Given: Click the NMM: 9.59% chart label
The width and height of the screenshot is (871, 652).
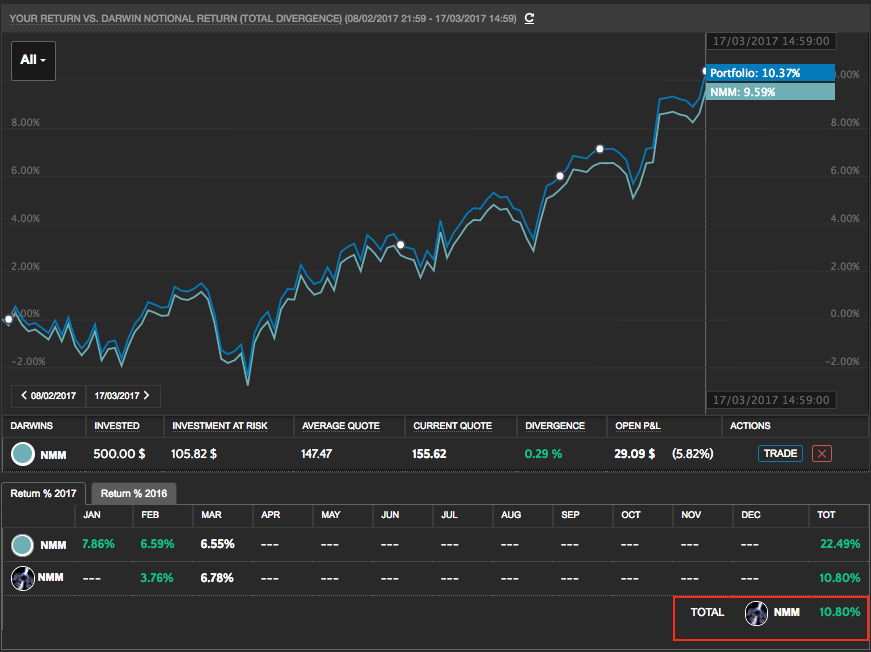Looking at the screenshot, I should click(770, 92).
